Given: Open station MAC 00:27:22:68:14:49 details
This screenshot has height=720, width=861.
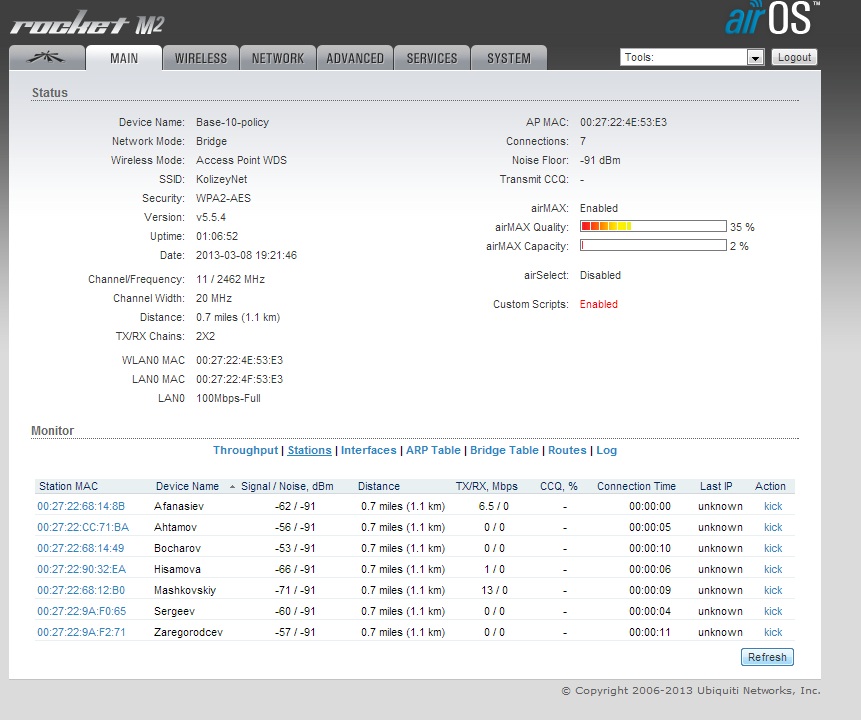Looking at the screenshot, I should [x=81, y=548].
